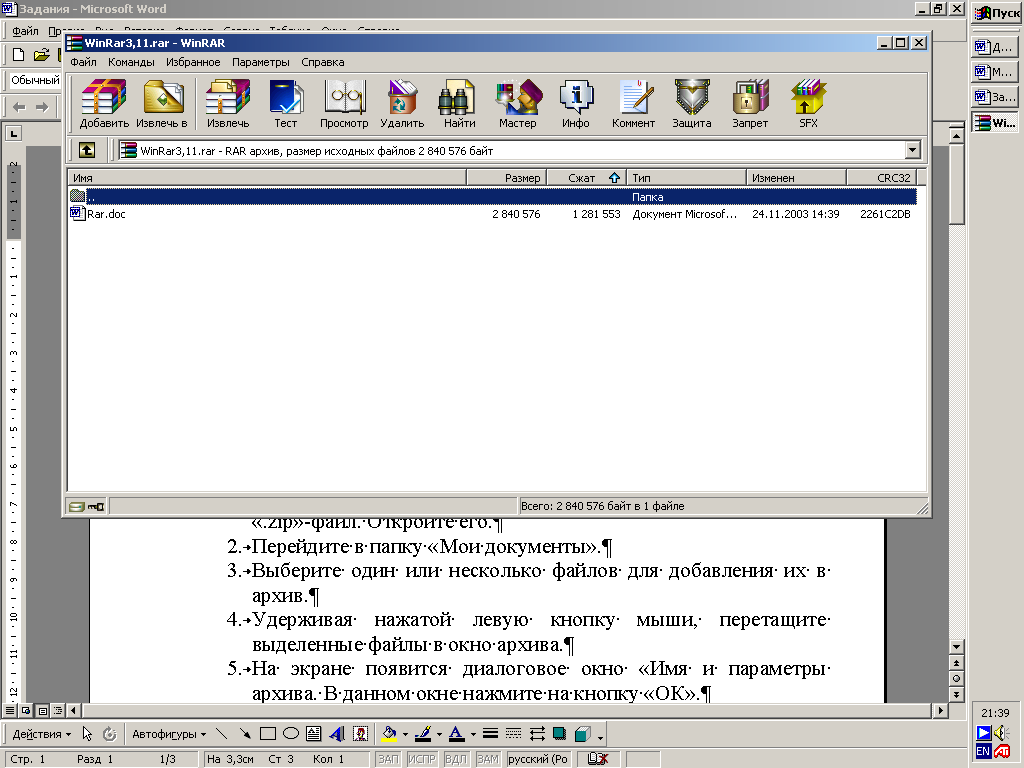Sort file list by Сжат column
The image size is (1024, 768).
(x=586, y=178)
